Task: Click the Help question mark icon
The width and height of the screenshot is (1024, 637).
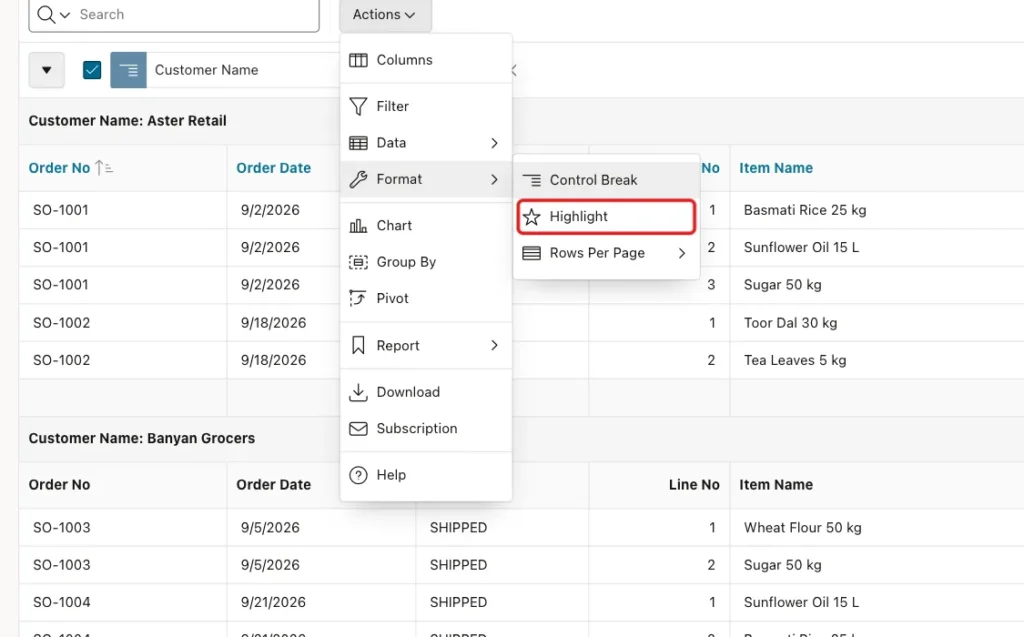Action: point(358,475)
